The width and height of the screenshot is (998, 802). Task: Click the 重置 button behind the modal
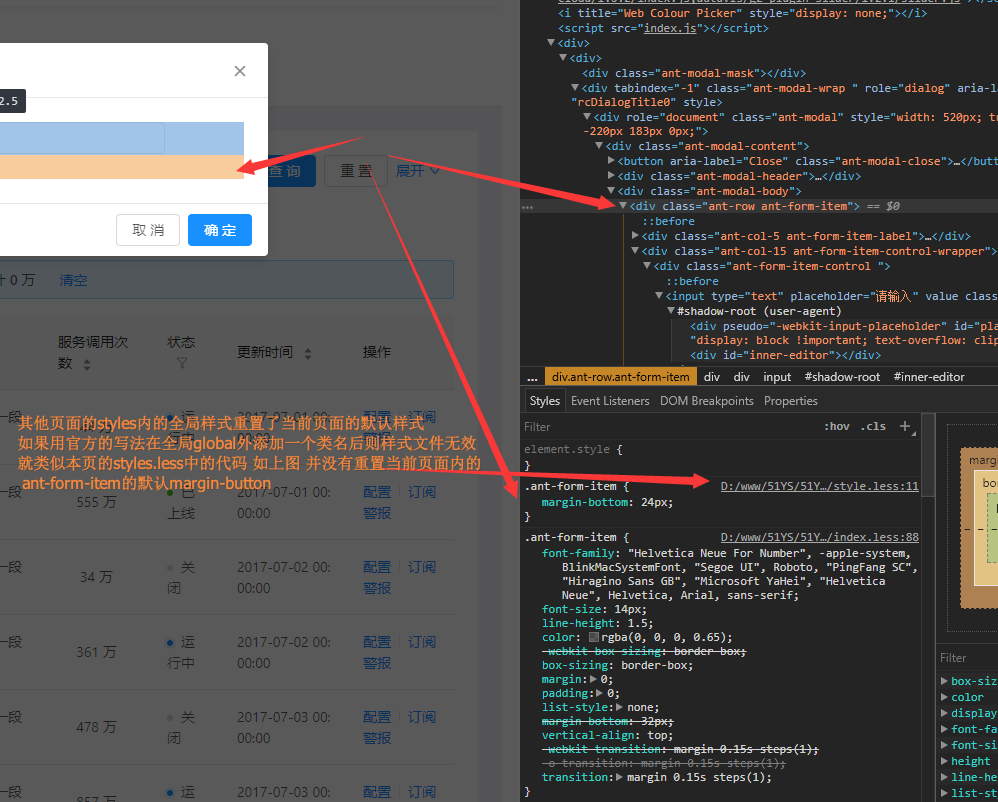point(356,171)
